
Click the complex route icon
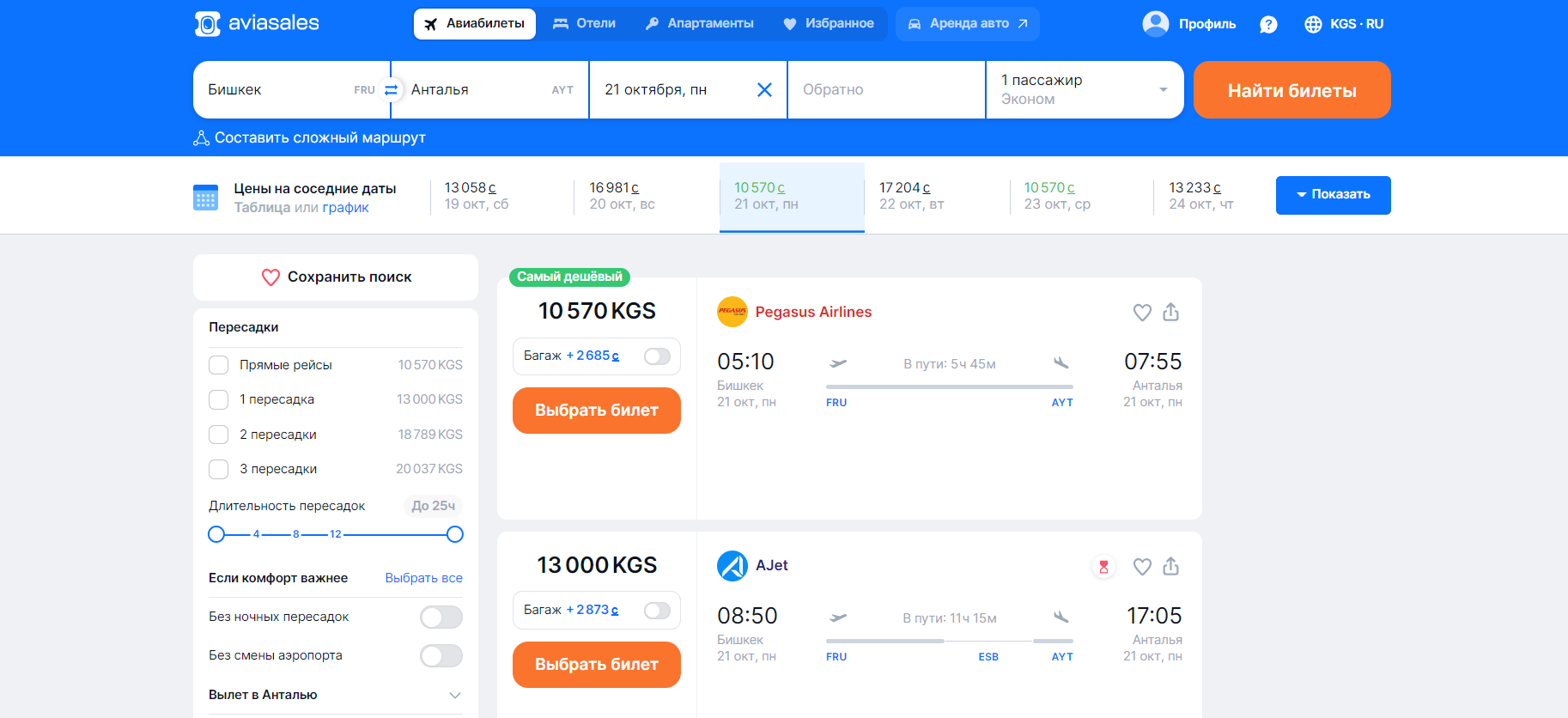coord(201,137)
